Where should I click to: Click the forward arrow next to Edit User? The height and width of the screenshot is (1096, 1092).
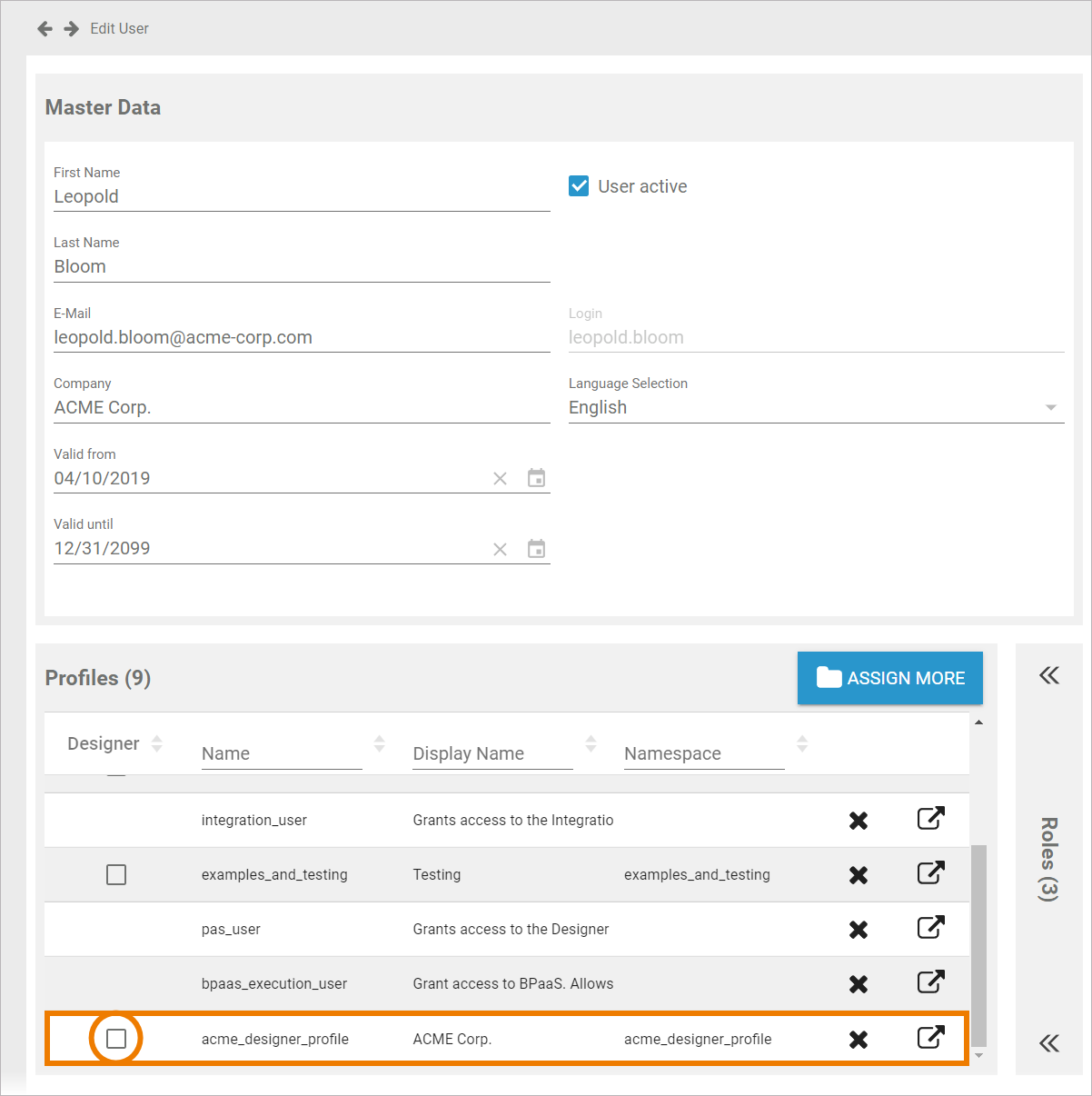coord(71,29)
